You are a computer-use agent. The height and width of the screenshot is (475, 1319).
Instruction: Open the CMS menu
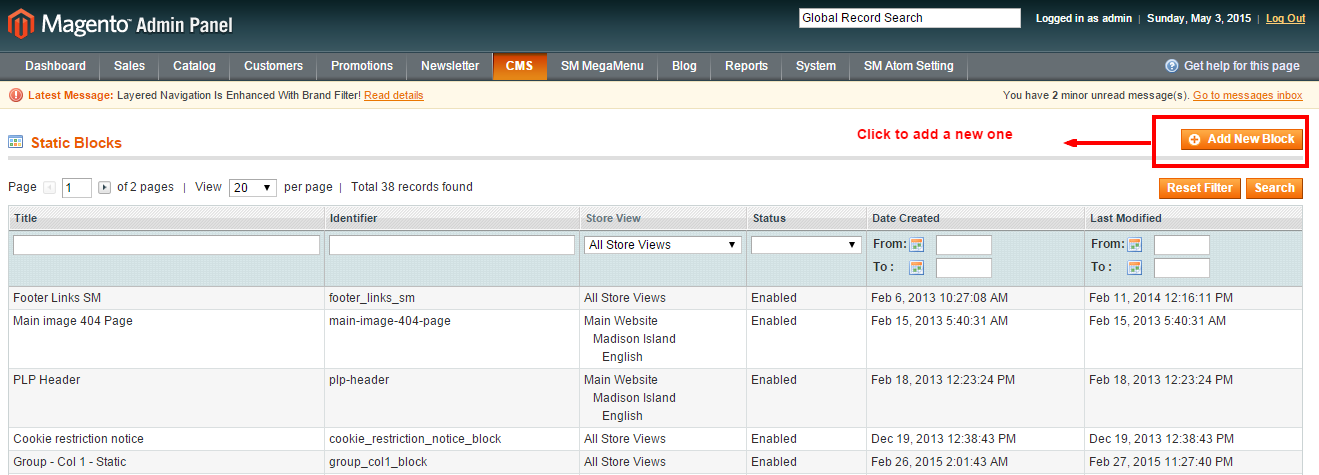click(x=520, y=66)
